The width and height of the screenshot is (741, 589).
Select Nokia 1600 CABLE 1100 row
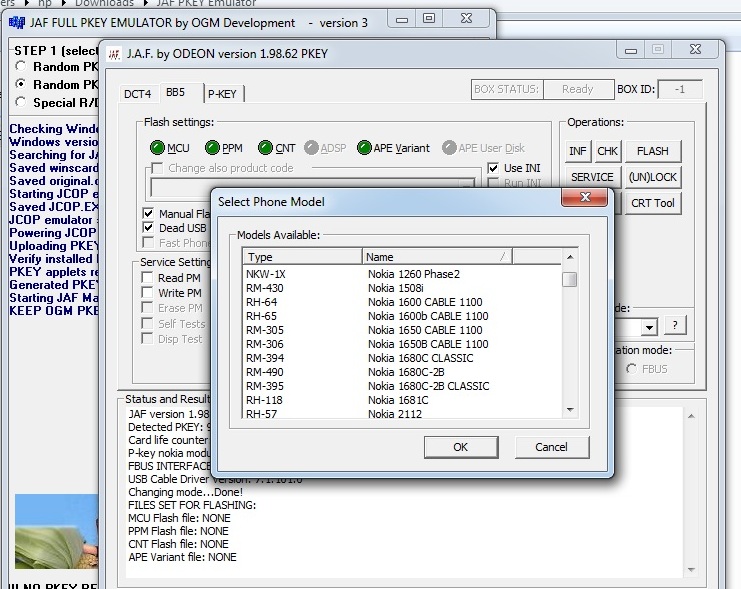[402, 302]
